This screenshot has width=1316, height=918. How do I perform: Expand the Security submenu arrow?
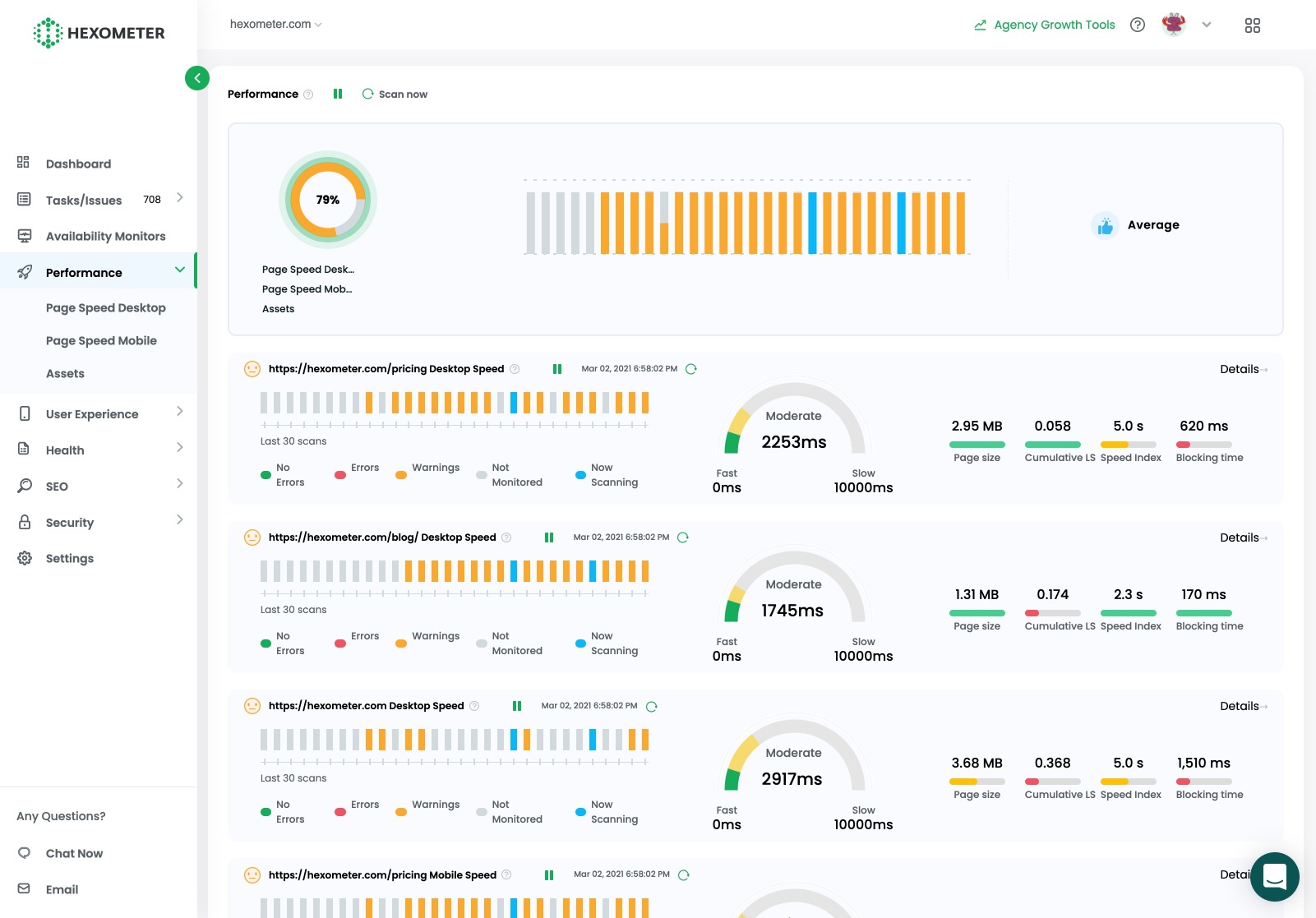coord(180,519)
